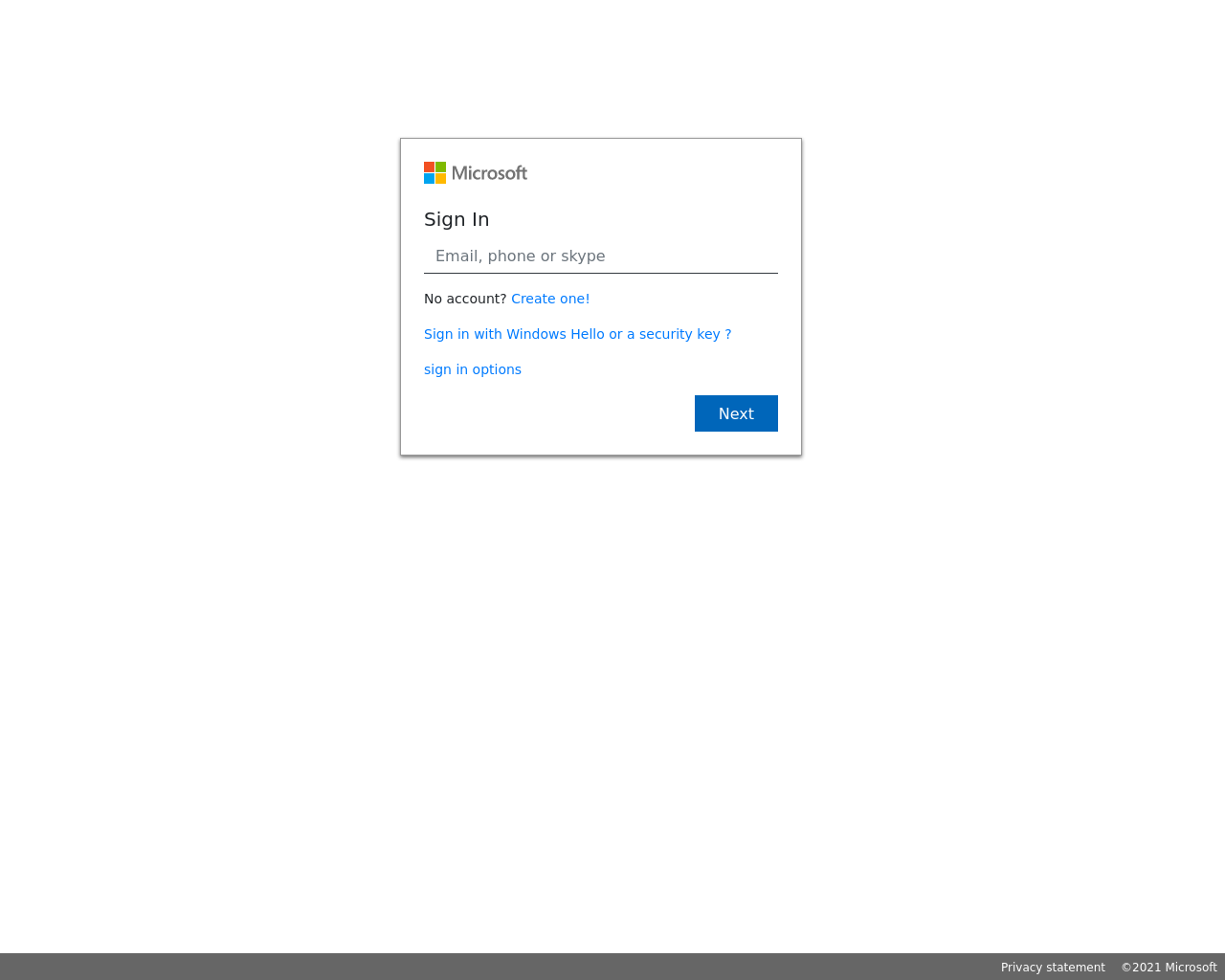
Task: Open the Privacy statement link
Action: (1053, 968)
